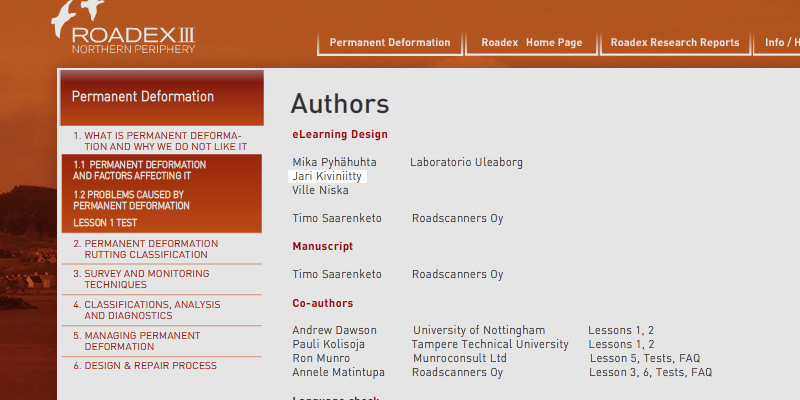Viewport: 800px width, 400px height.
Task: Go to Roadex Home Page tab
Action: (532, 43)
